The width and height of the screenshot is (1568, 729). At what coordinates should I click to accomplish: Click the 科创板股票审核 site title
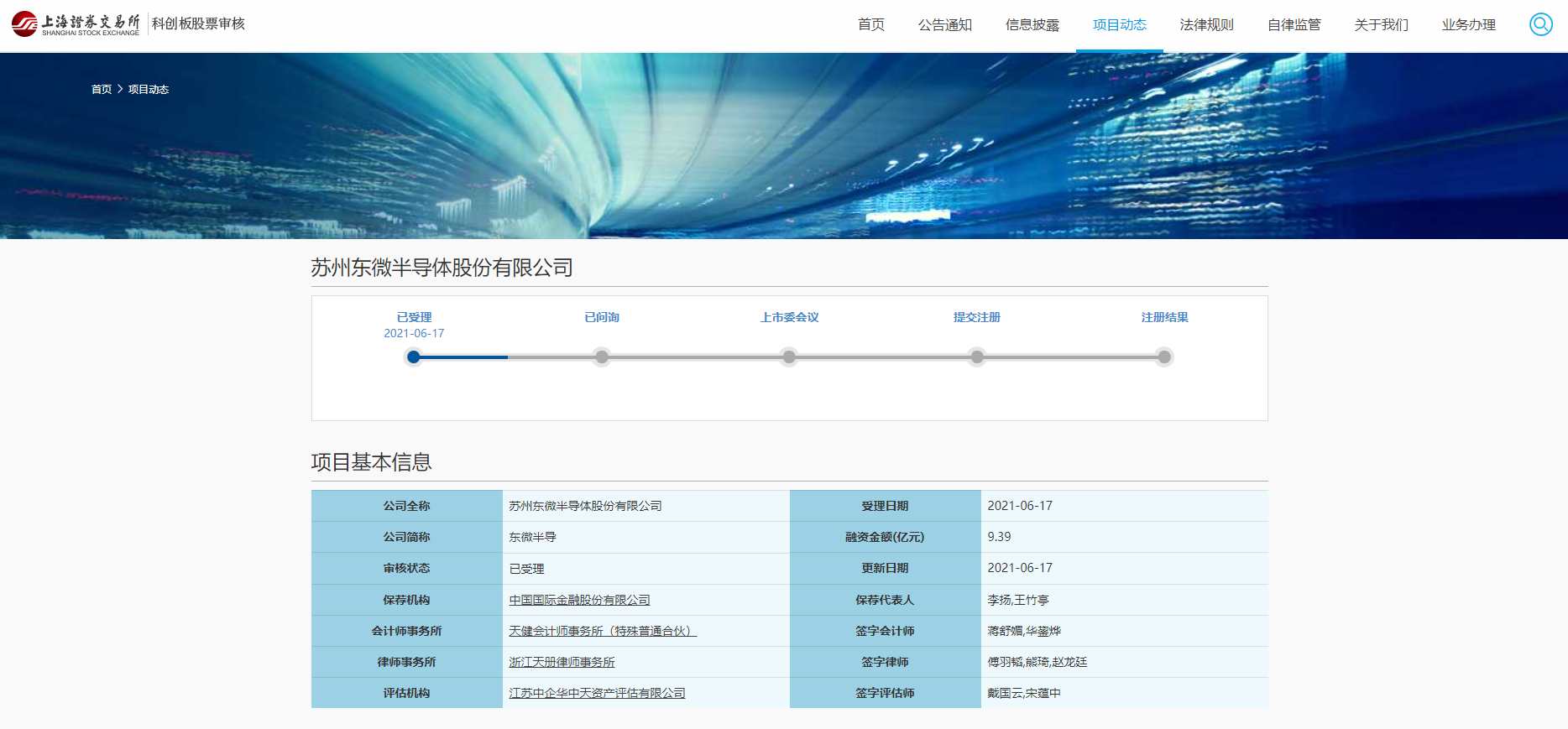point(198,23)
